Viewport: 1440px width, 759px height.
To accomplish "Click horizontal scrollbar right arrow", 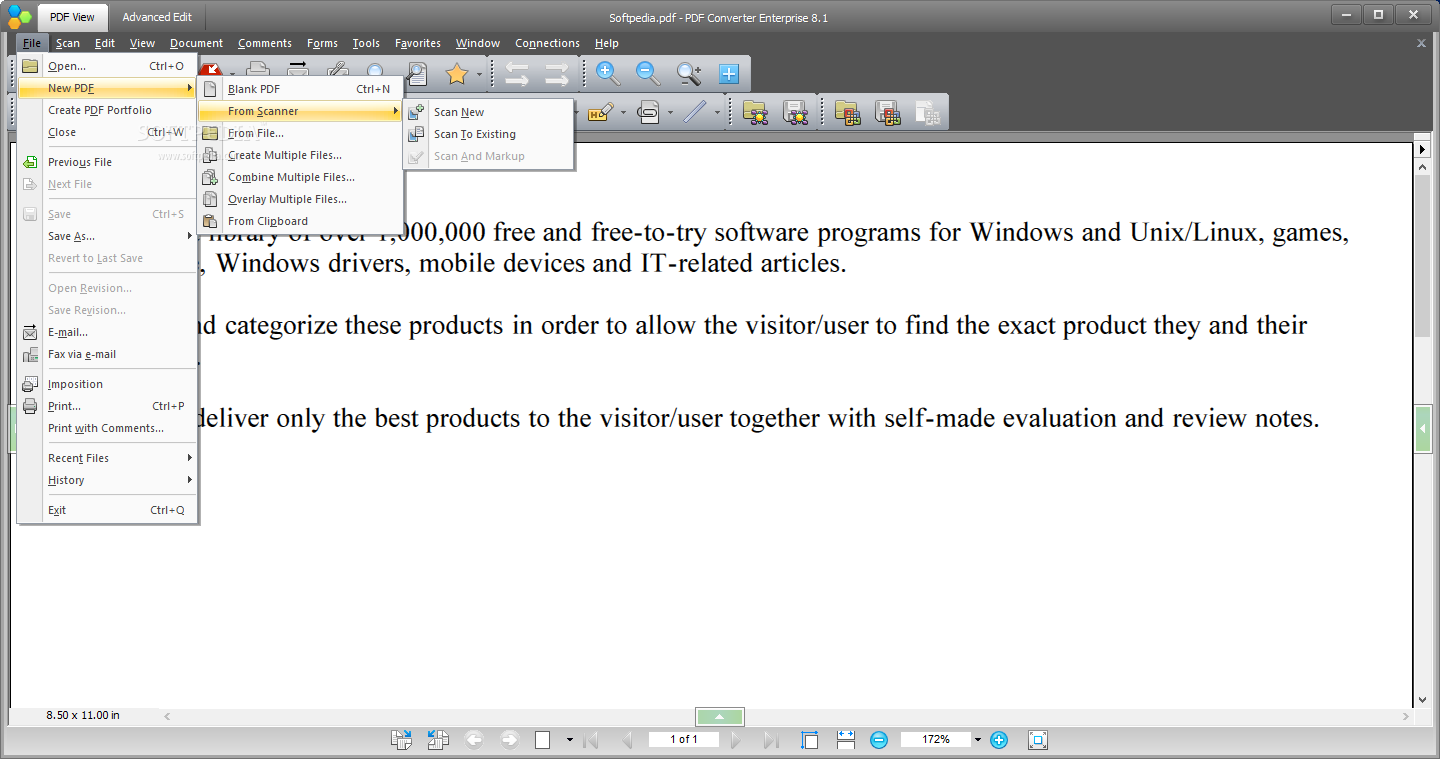I will (1406, 716).
